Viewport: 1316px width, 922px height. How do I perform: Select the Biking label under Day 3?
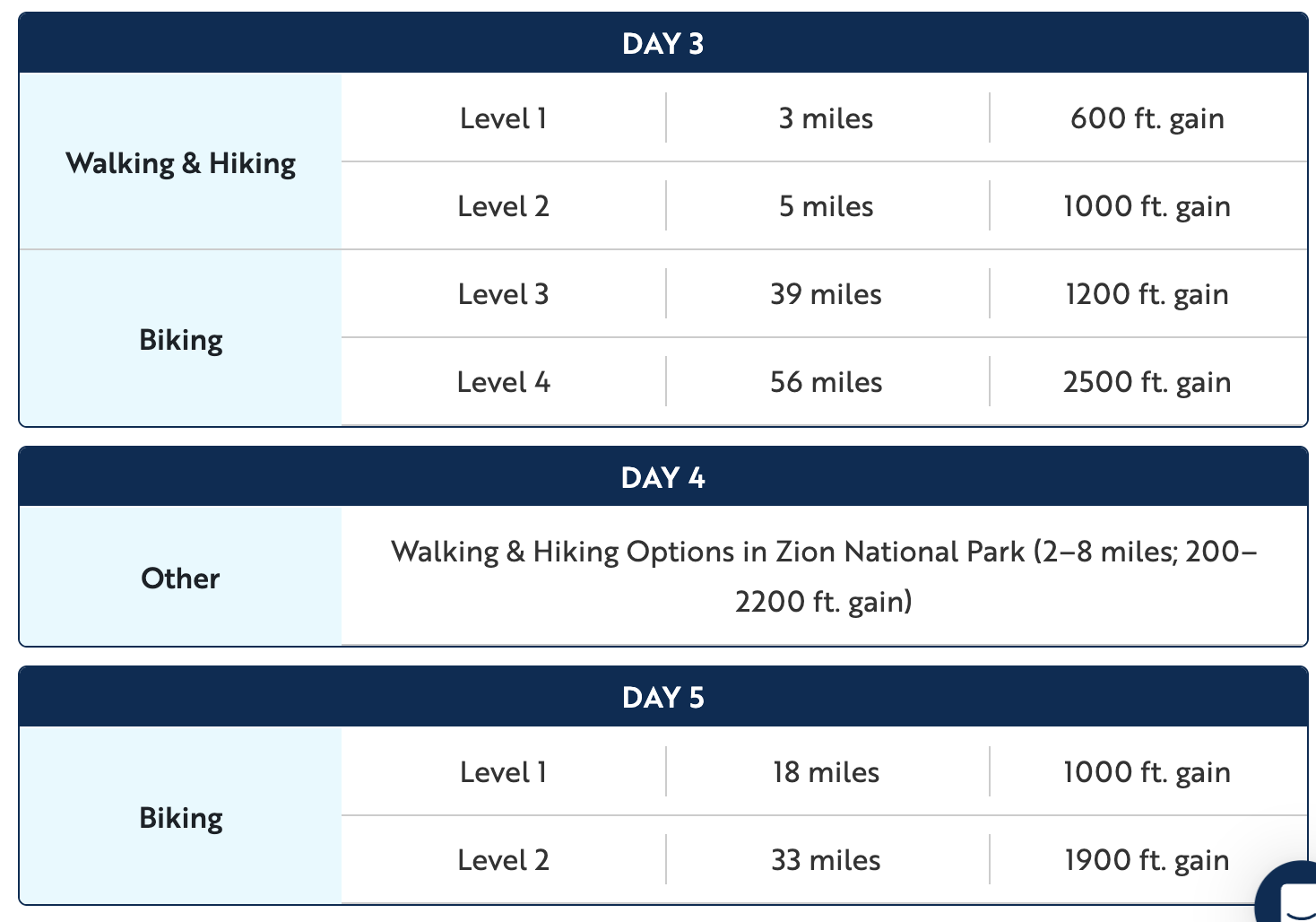[x=180, y=340]
